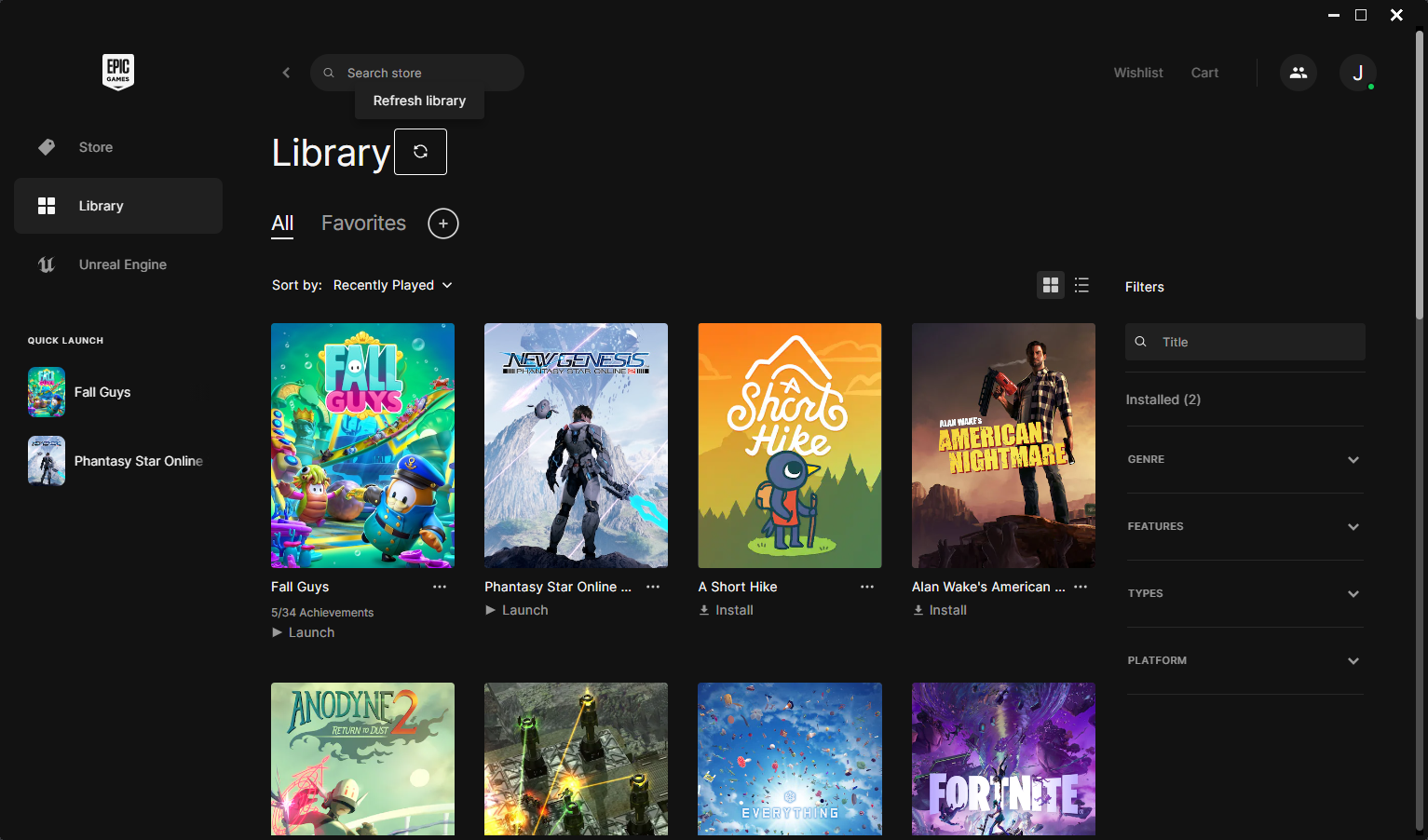
Task: Expand the Platform filter section
Action: tap(1244, 660)
